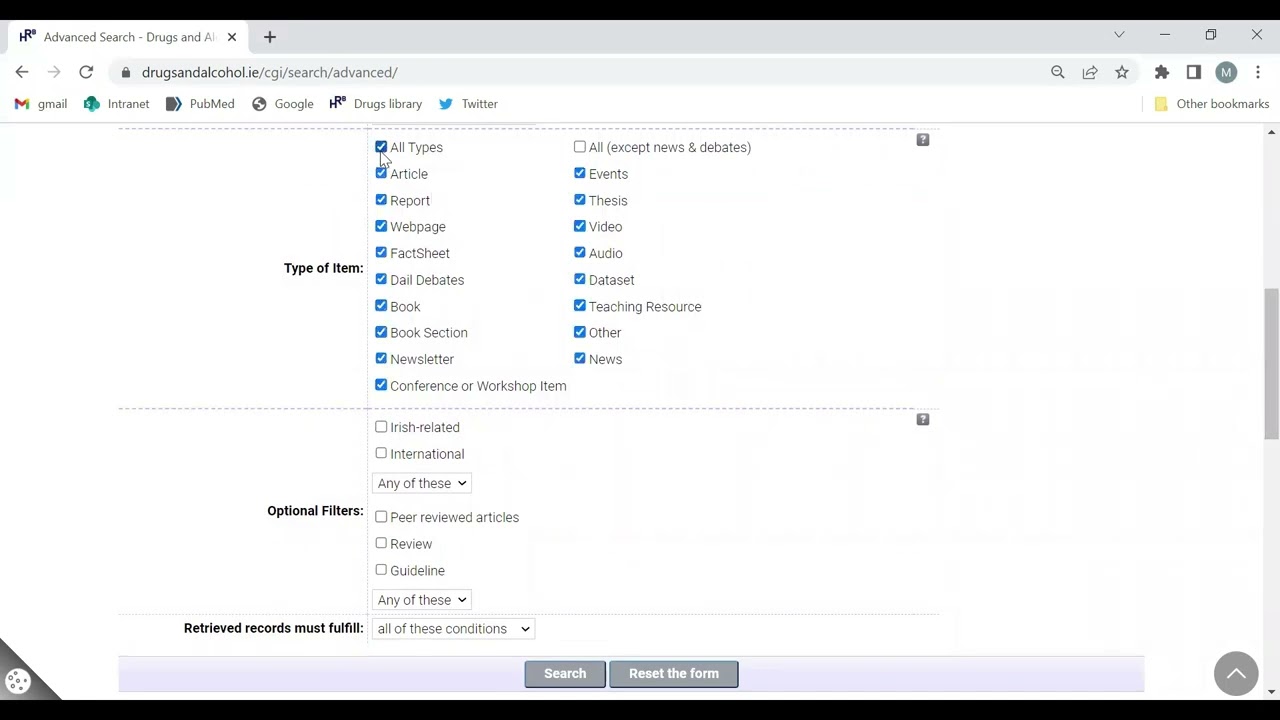The image size is (1280, 720).
Task: Open the Intranet bookmark
Action: [x=117, y=104]
